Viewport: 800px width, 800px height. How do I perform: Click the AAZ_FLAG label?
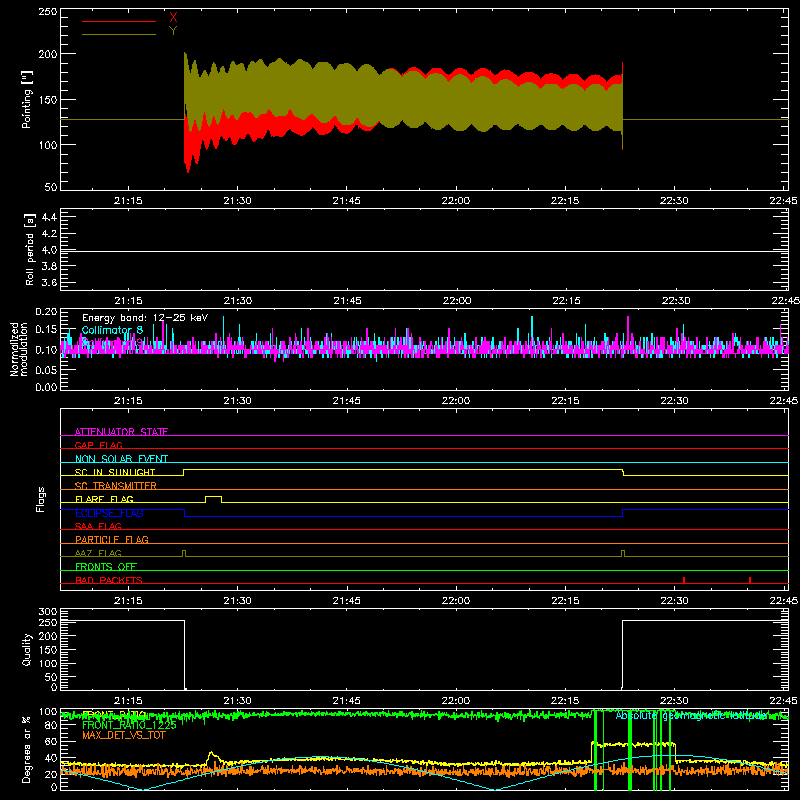tap(98, 553)
